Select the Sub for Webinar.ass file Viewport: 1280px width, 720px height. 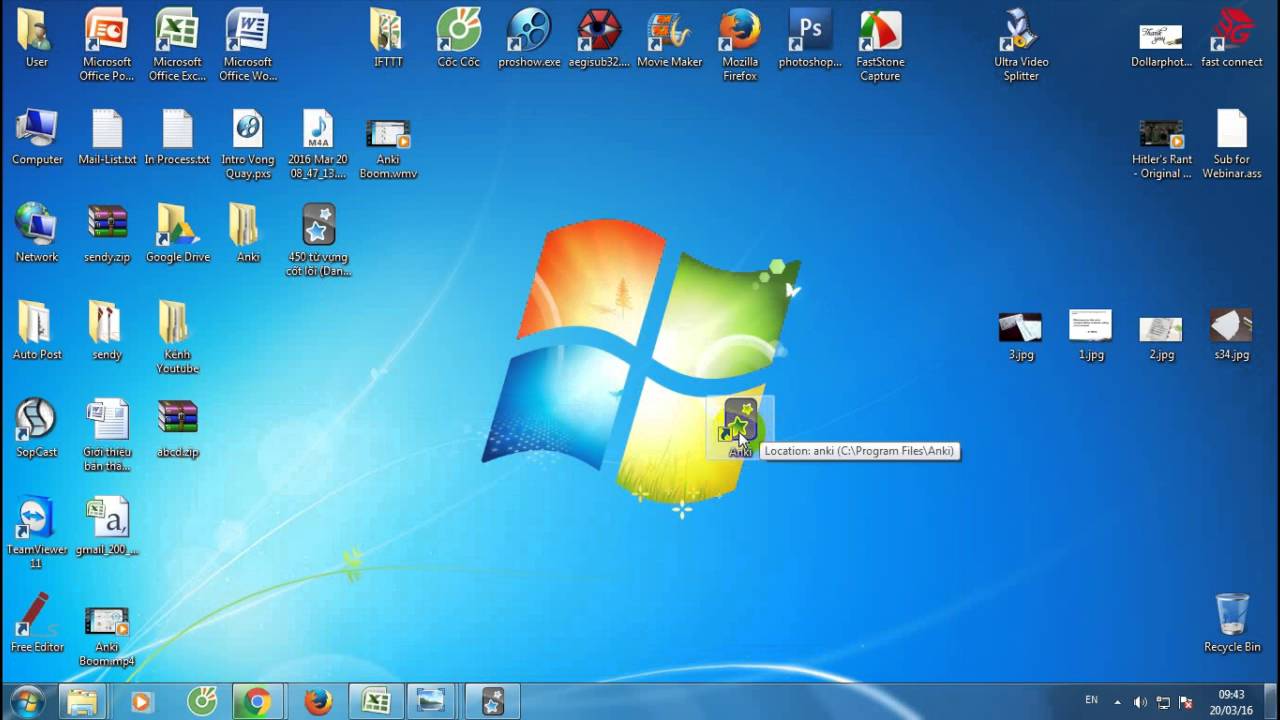coord(1232,144)
